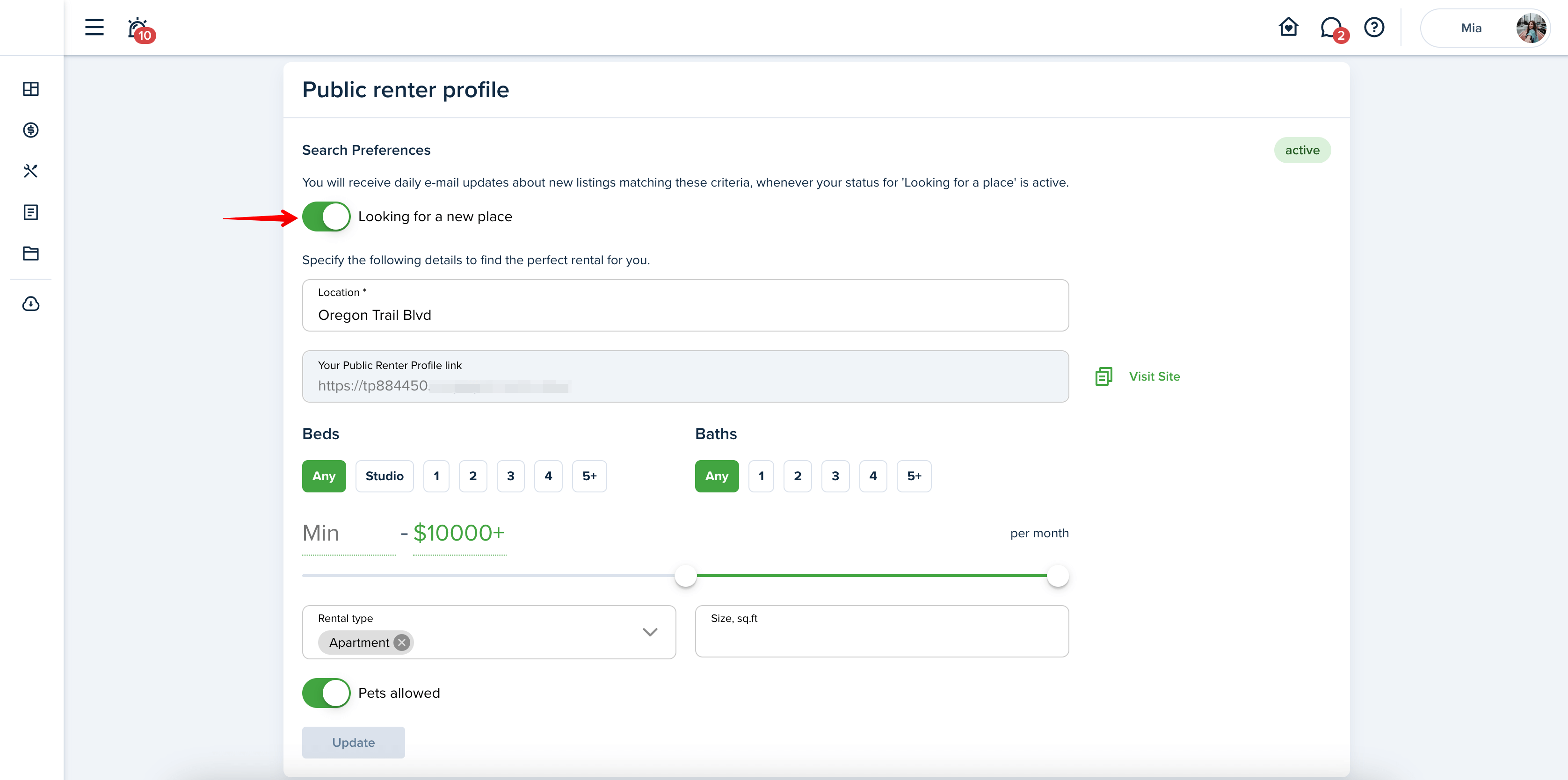
Task: Open the alarm notifications with badge 10
Action: point(141,29)
